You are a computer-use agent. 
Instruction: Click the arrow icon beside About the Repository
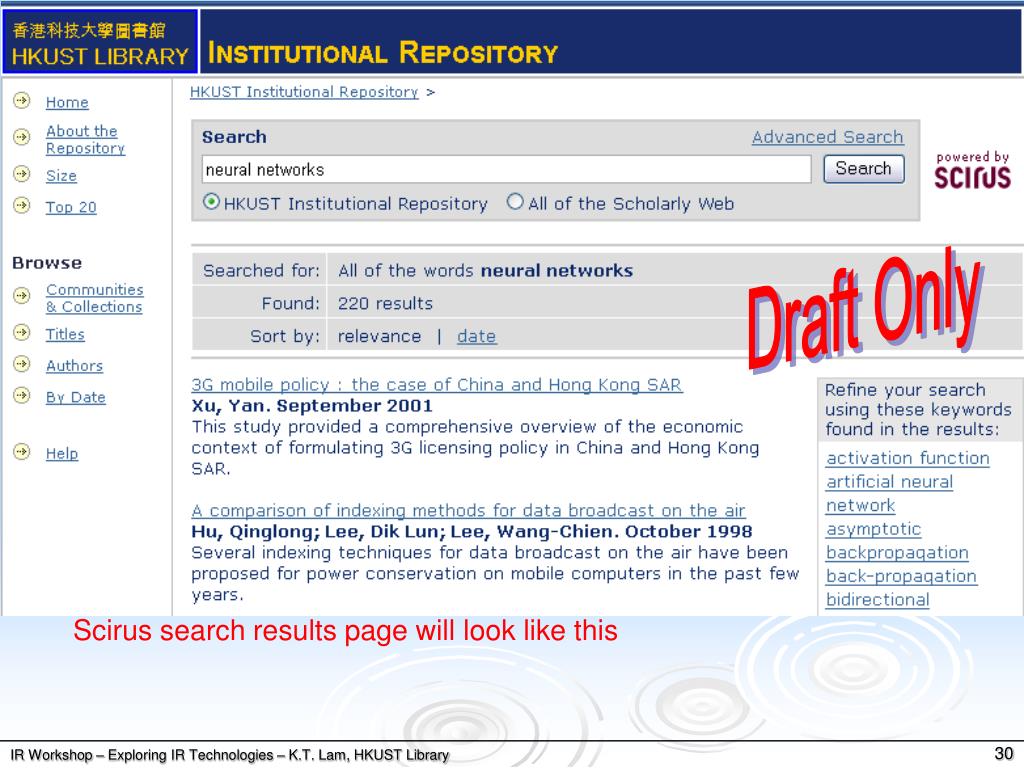pyautogui.click(x=22, y=137)
